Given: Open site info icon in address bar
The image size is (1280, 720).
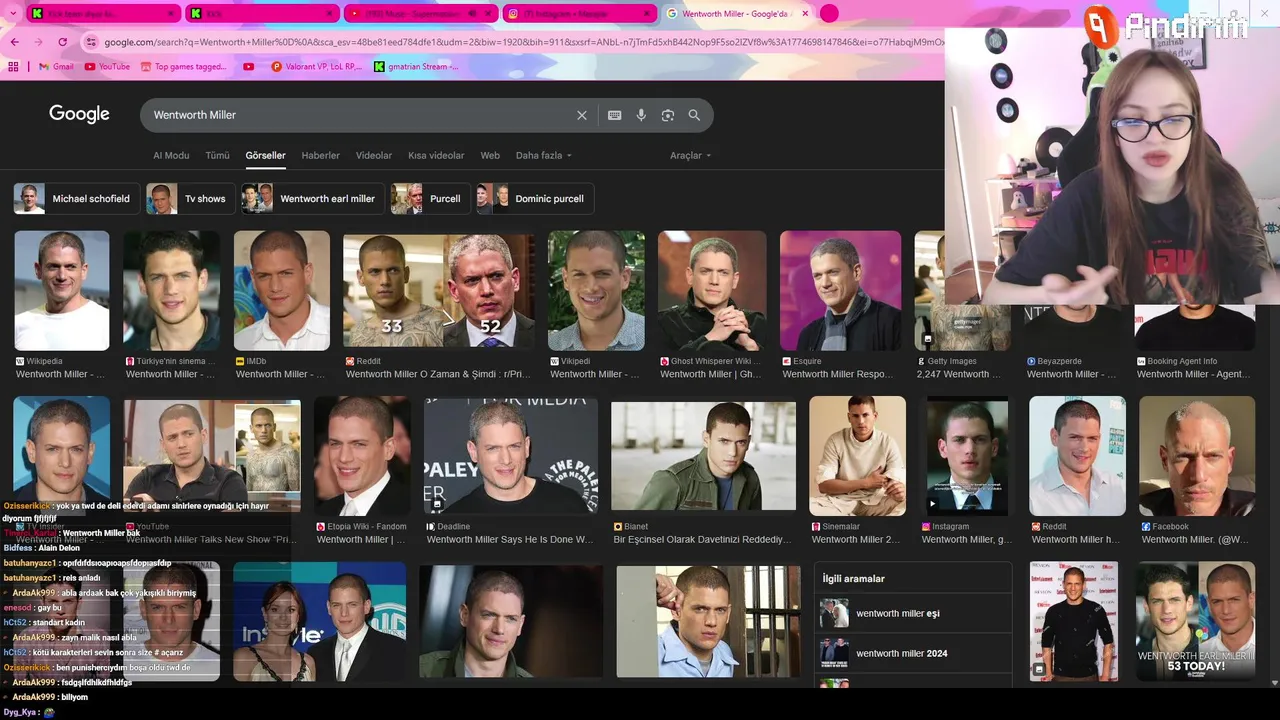Looking at the screenshot, I should (x=92, y=42).
